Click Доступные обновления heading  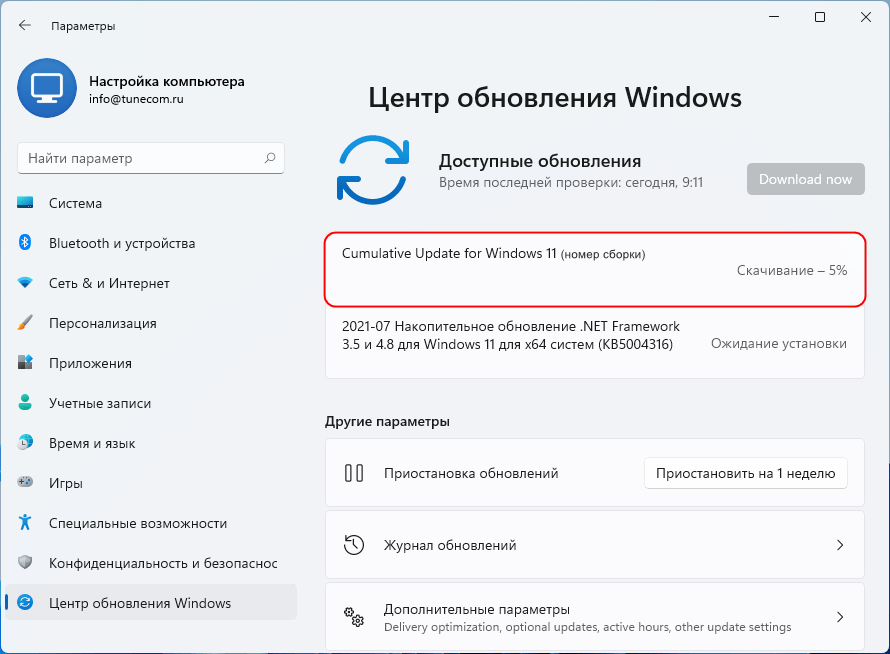click(x=540, y=161)
